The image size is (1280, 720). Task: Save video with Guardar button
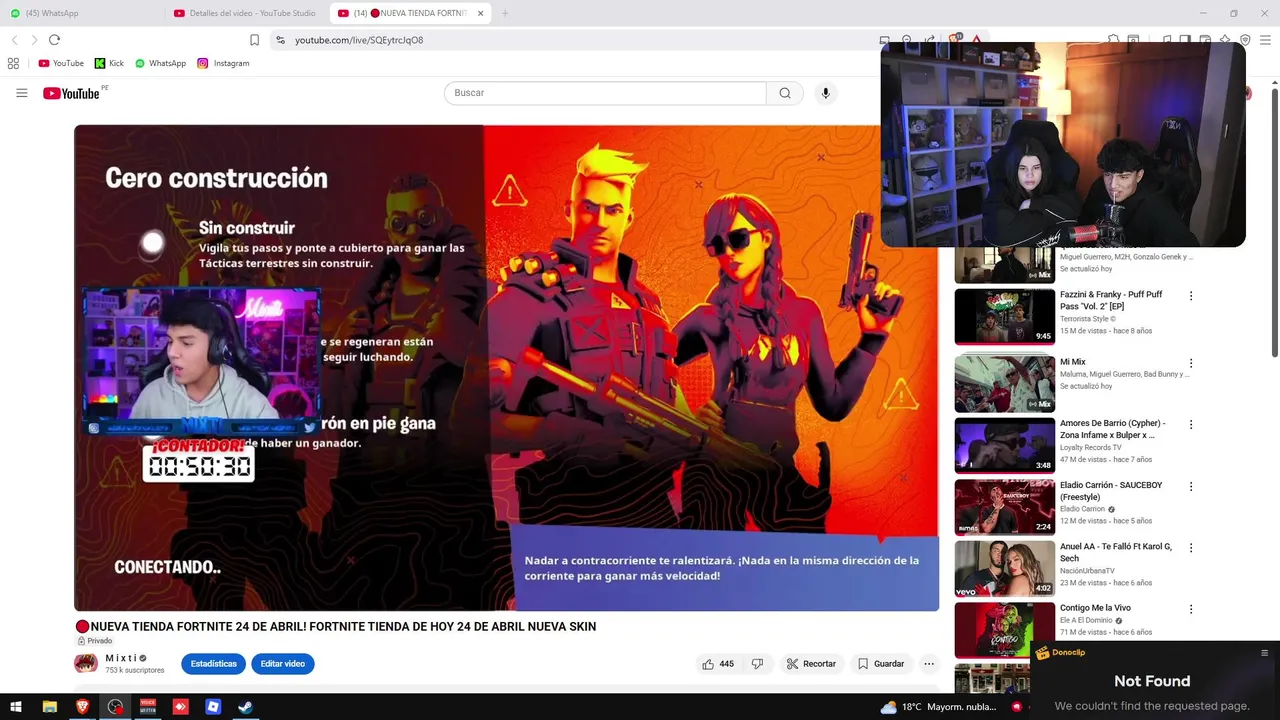point(880,664)
